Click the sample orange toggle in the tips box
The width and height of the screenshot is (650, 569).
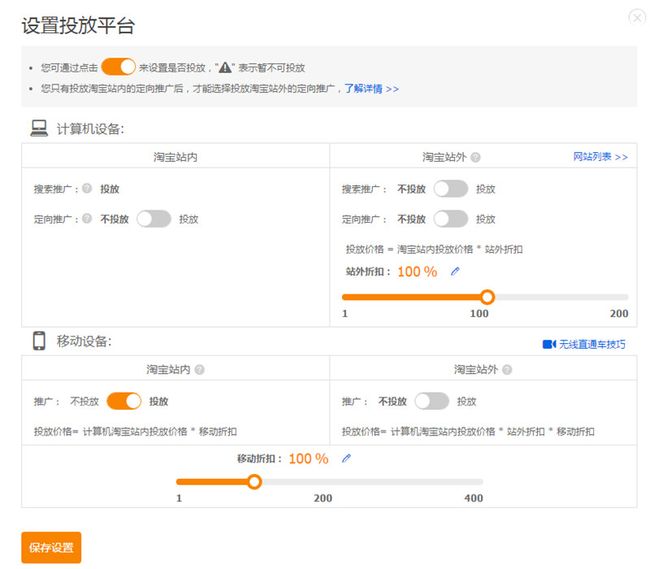[x=119, y=67]
